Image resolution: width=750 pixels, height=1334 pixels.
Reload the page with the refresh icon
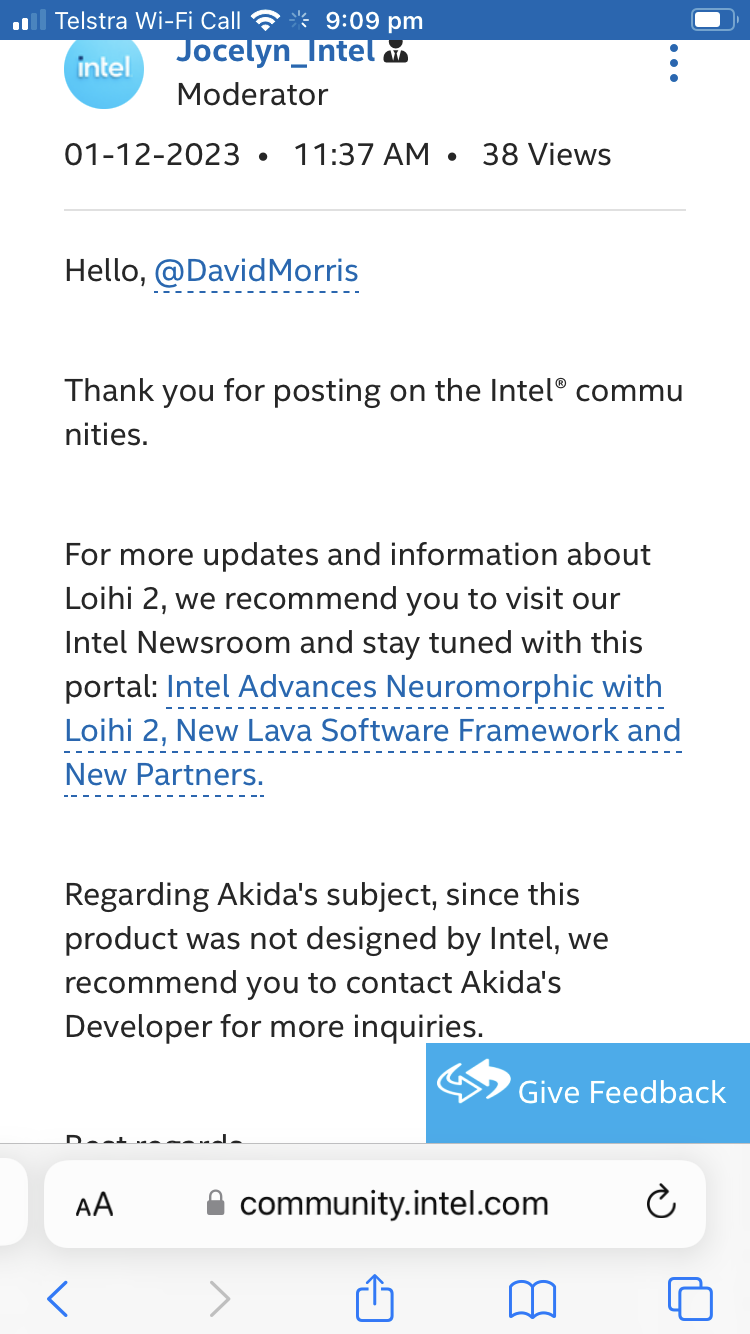click(x=661, y=1203)
